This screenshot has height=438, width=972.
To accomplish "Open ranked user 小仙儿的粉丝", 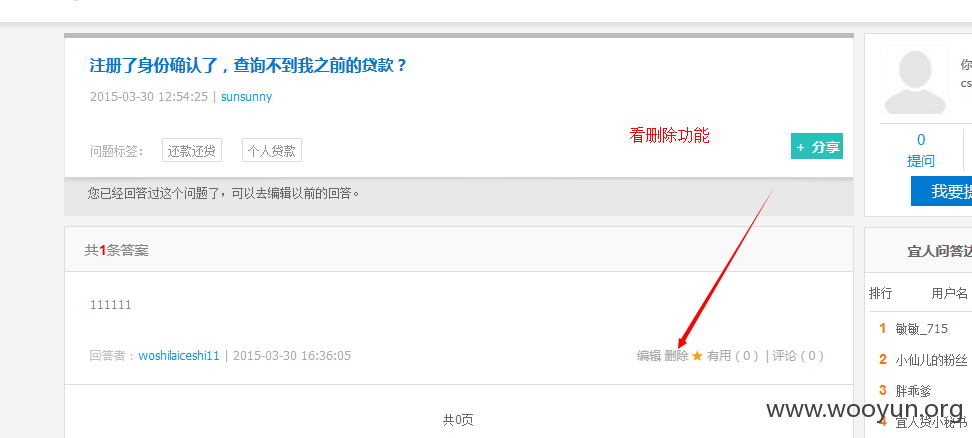I will 930,359.
